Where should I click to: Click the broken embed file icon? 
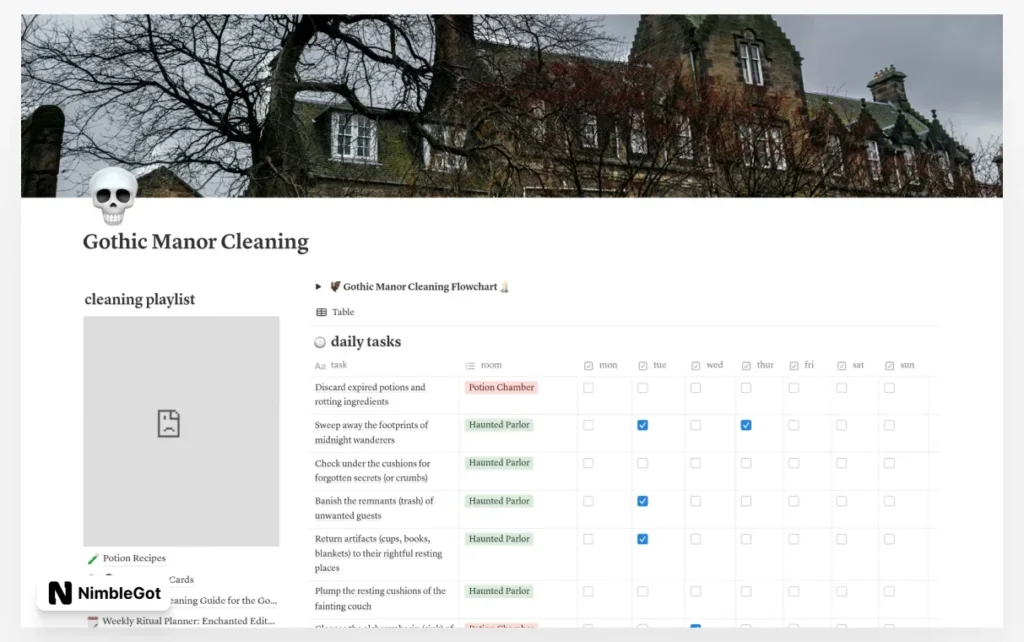pos(168,423)
